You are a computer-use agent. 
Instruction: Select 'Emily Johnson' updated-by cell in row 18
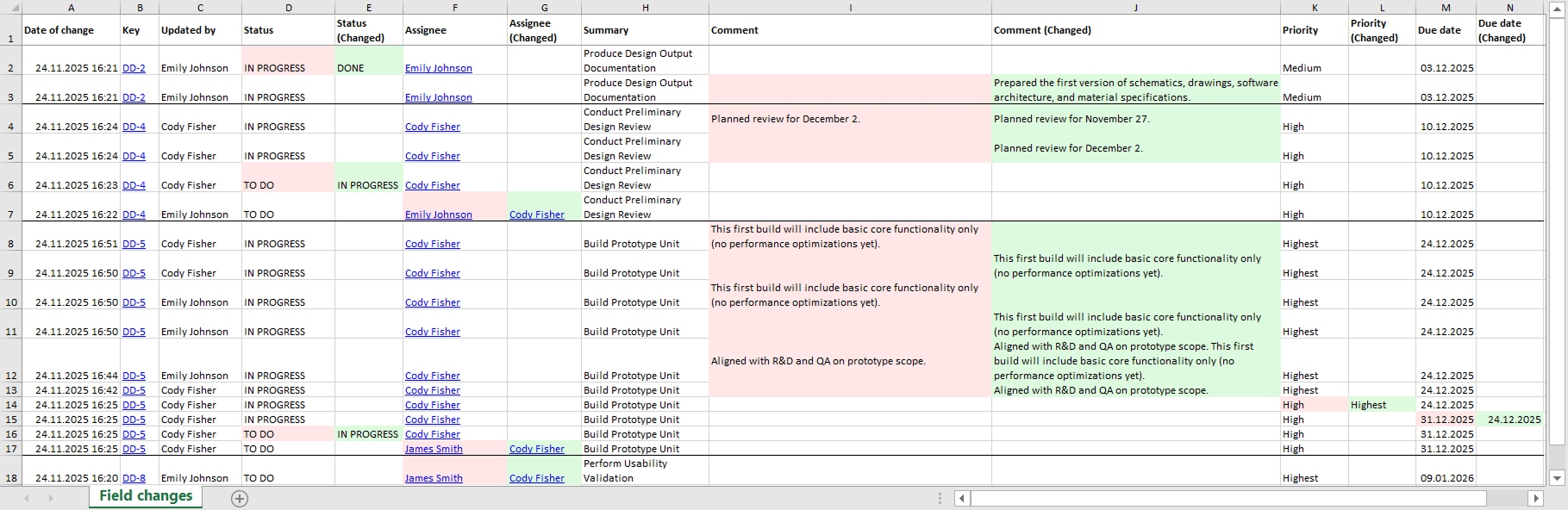[x=200, y=470]
